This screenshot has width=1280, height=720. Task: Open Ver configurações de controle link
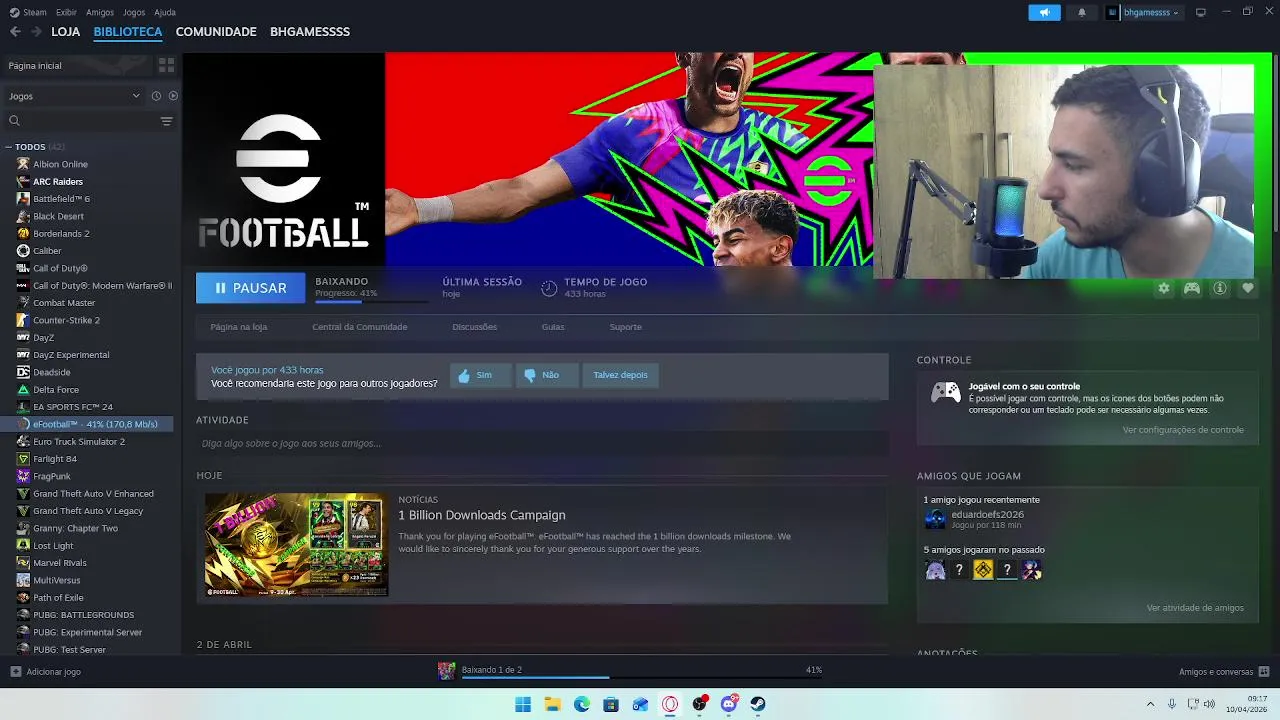click(1183, 430)
